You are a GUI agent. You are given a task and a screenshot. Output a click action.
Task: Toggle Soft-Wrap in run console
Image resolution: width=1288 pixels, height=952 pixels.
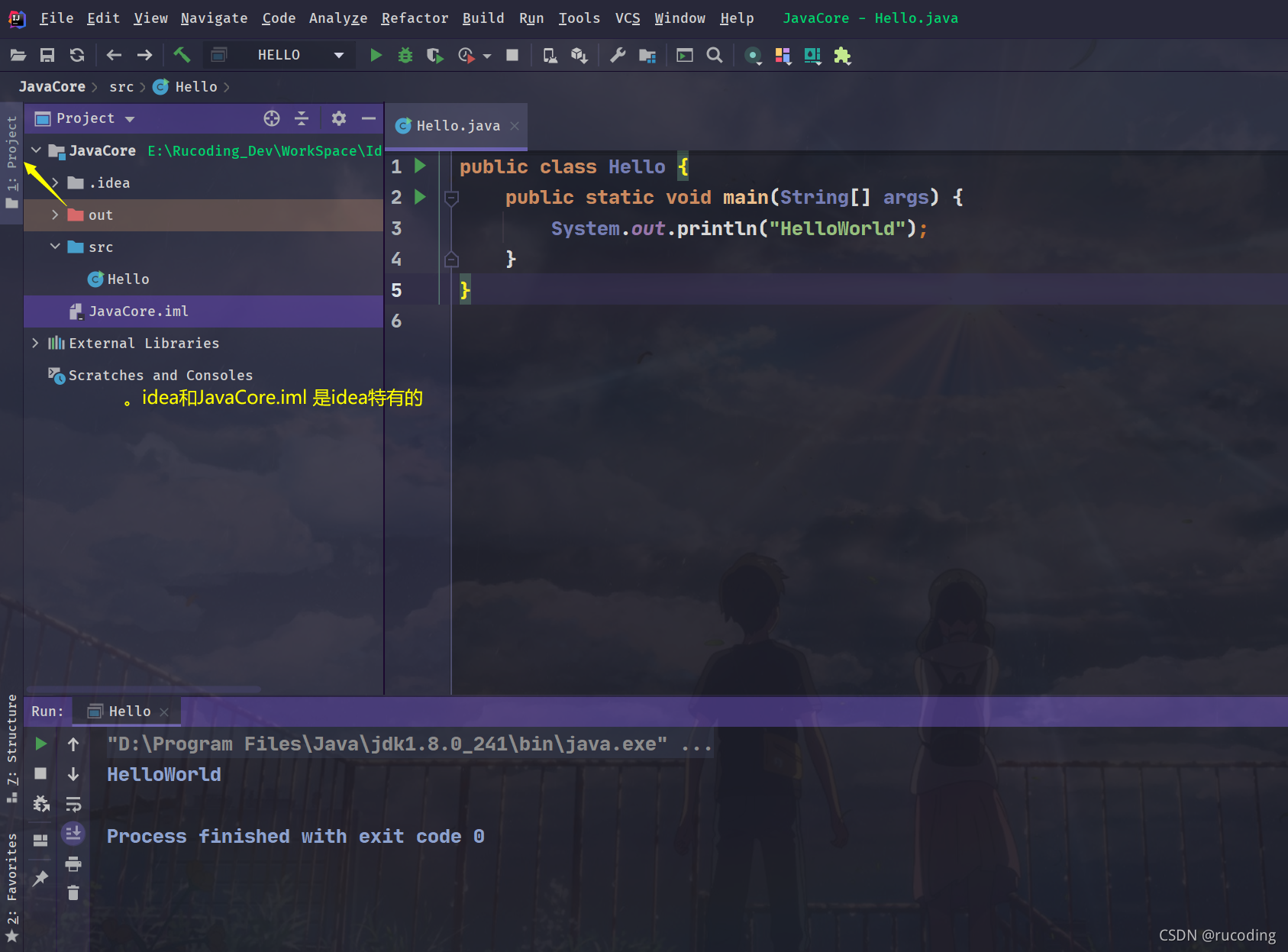coord(73,803)
